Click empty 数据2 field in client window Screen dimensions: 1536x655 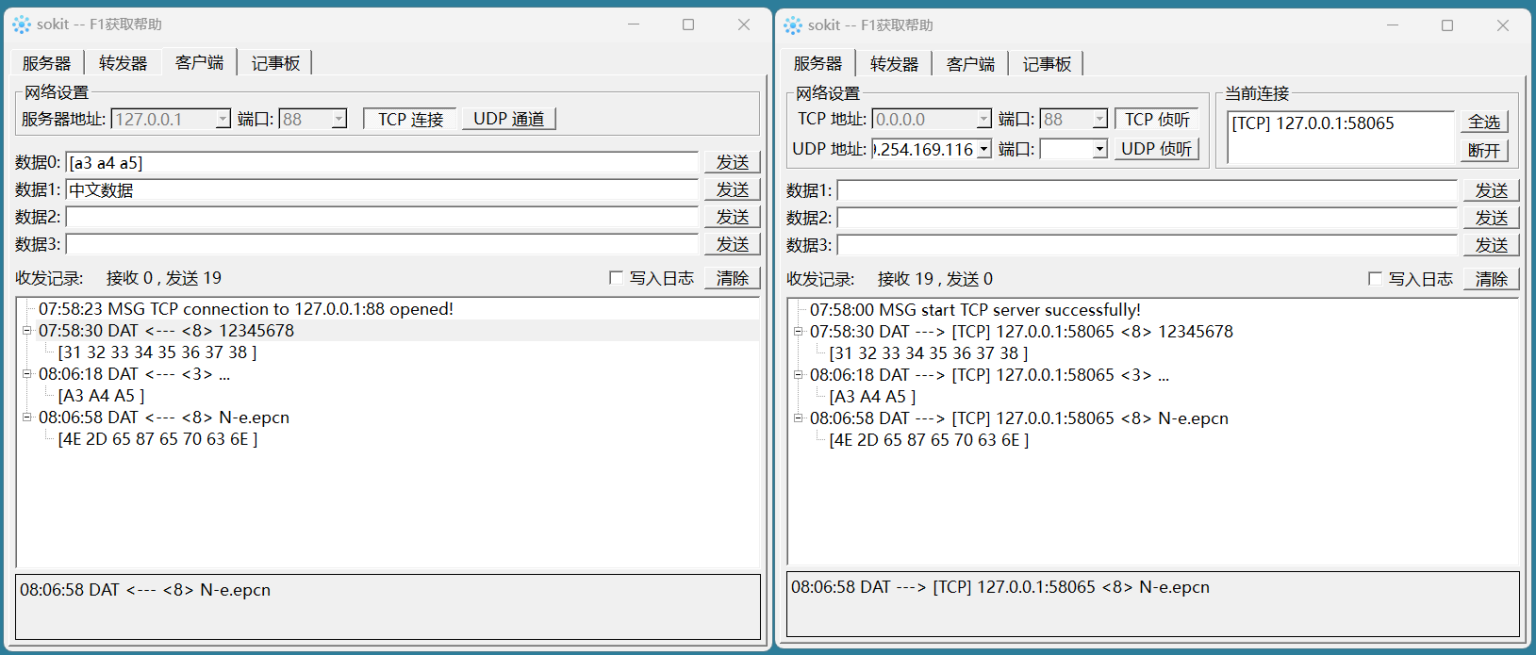click(382, 217)
